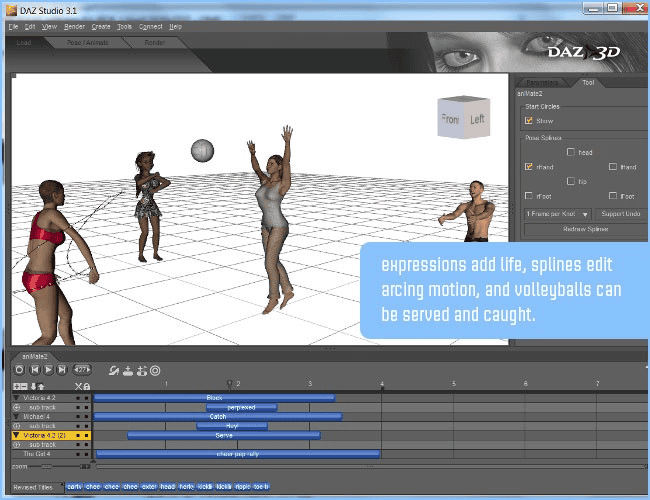650x500 pixels.
Task: Enable the lHand pose spline checkbox
Action: (613, 167)
